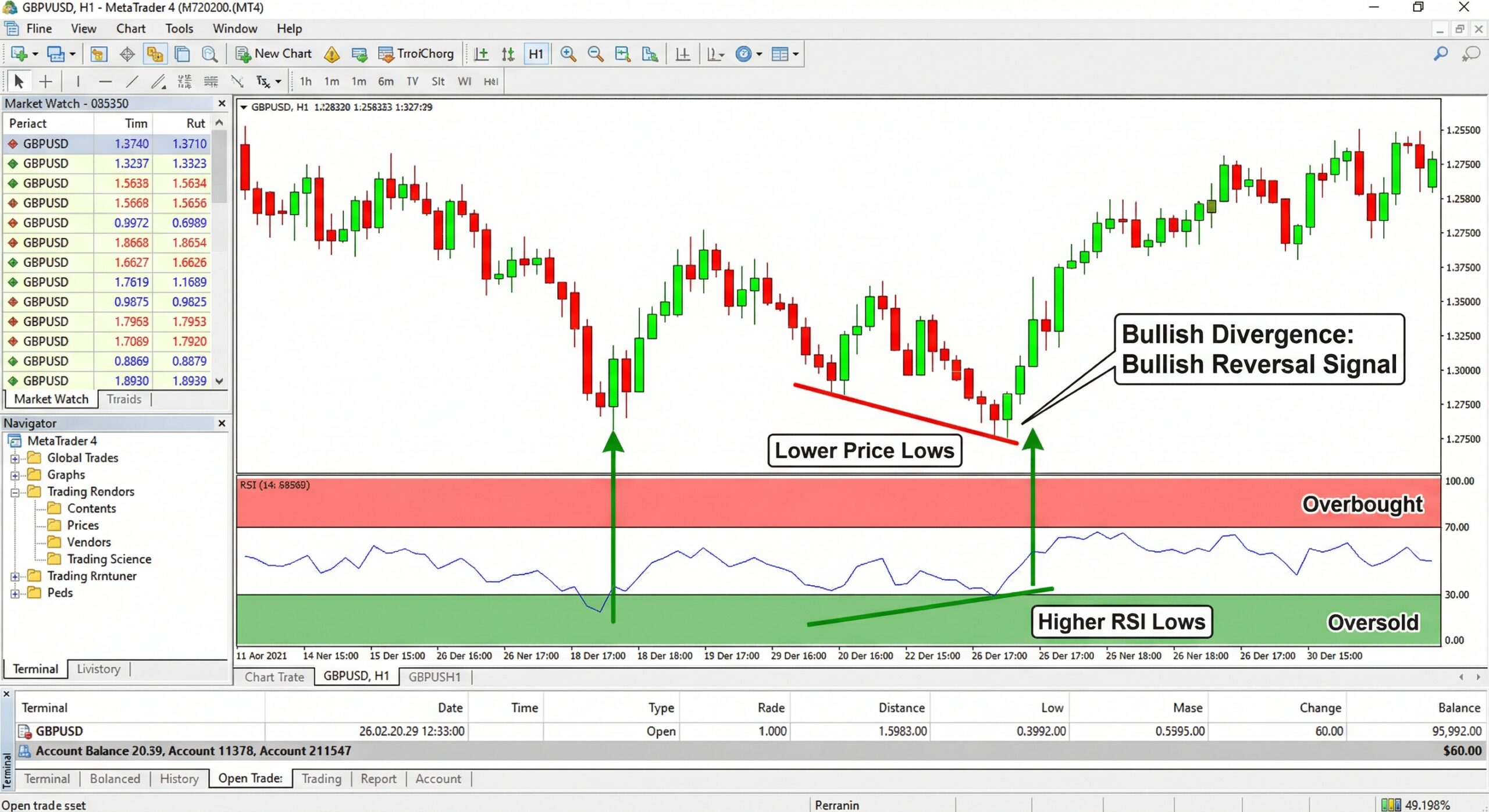Zoom out of the chart
This screenshot has width=1489, height=812.
pyautogui.click(x=594, y=54)
